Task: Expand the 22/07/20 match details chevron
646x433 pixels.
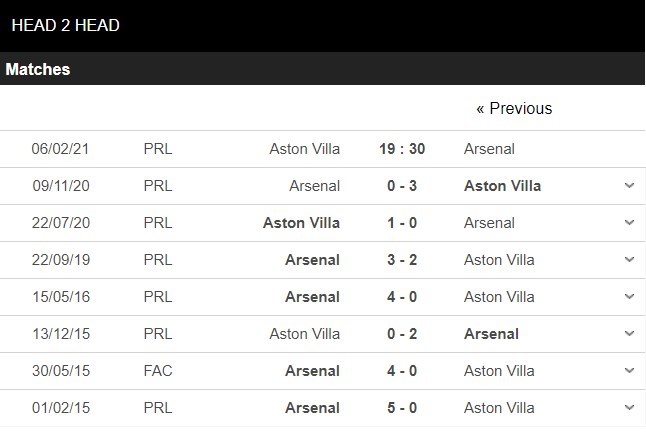Action: coord(629,223)
